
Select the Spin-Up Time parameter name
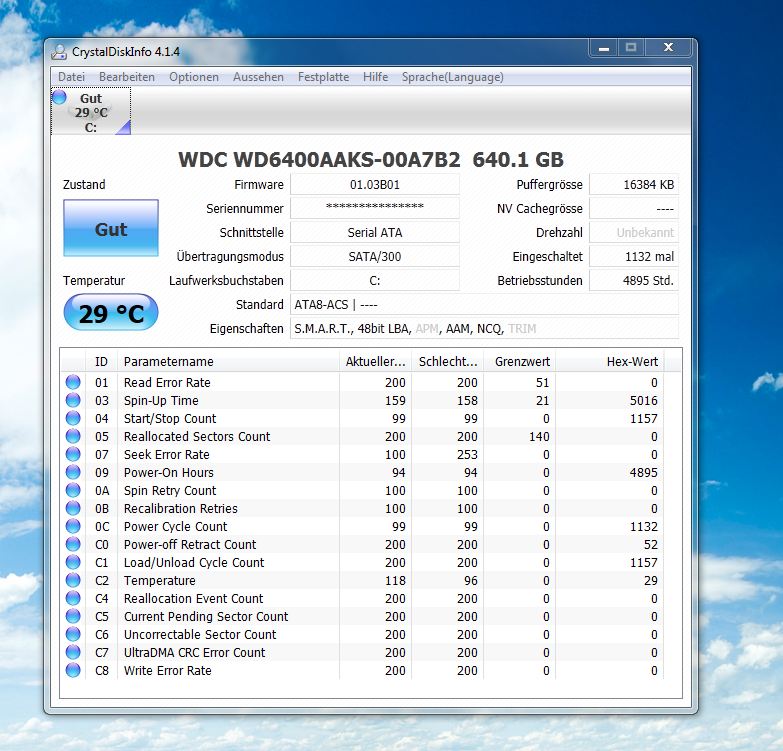click(161, 400)
